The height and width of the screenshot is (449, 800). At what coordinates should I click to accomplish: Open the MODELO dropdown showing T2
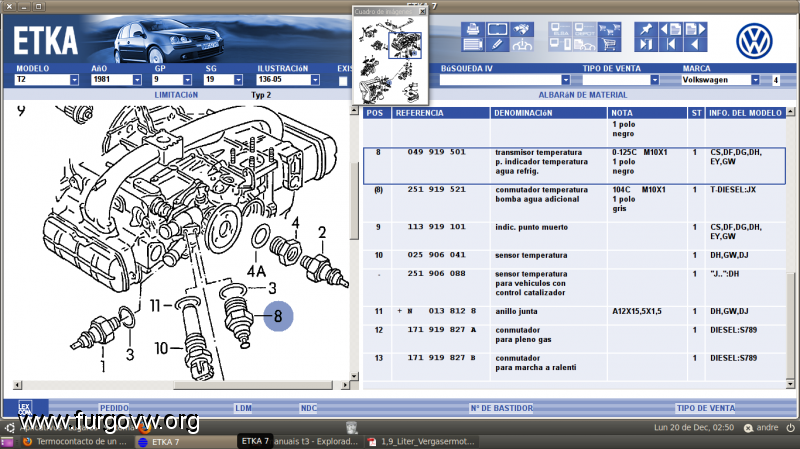pyautogui.click(x=74, y=80)
